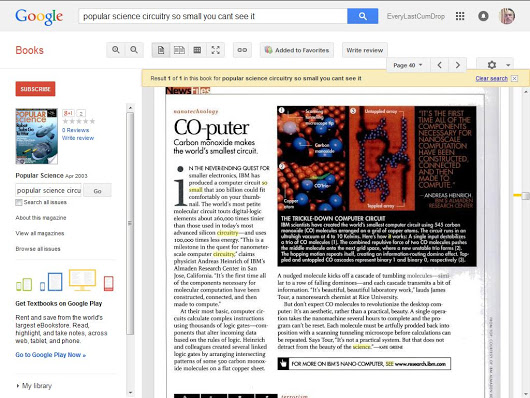Click the EveryLastCumDrop account name
Image resolution: width=530 pixels, height=398 pixels.
point(415,16)
